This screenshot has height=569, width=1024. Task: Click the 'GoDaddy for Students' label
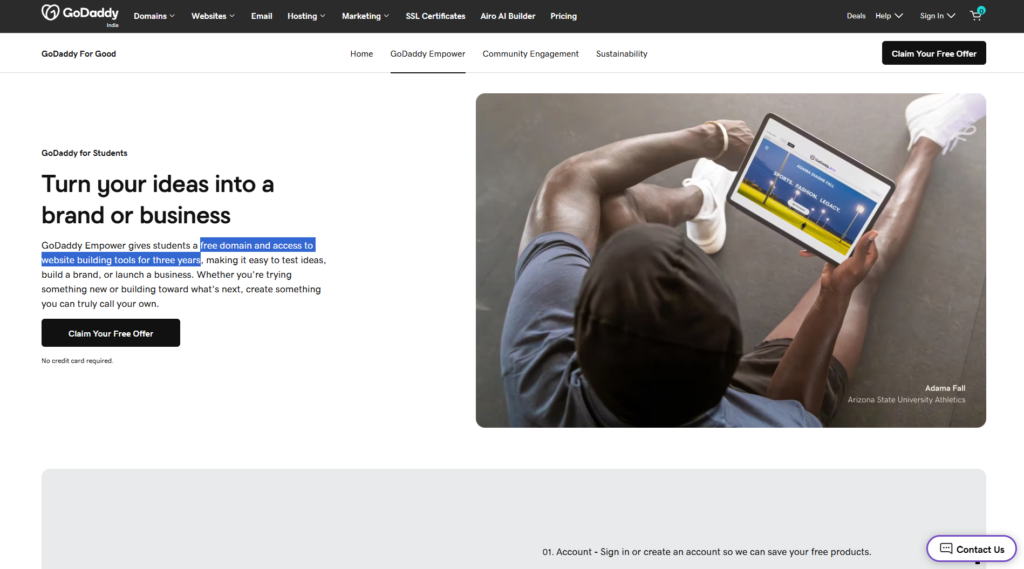[84, 153]
